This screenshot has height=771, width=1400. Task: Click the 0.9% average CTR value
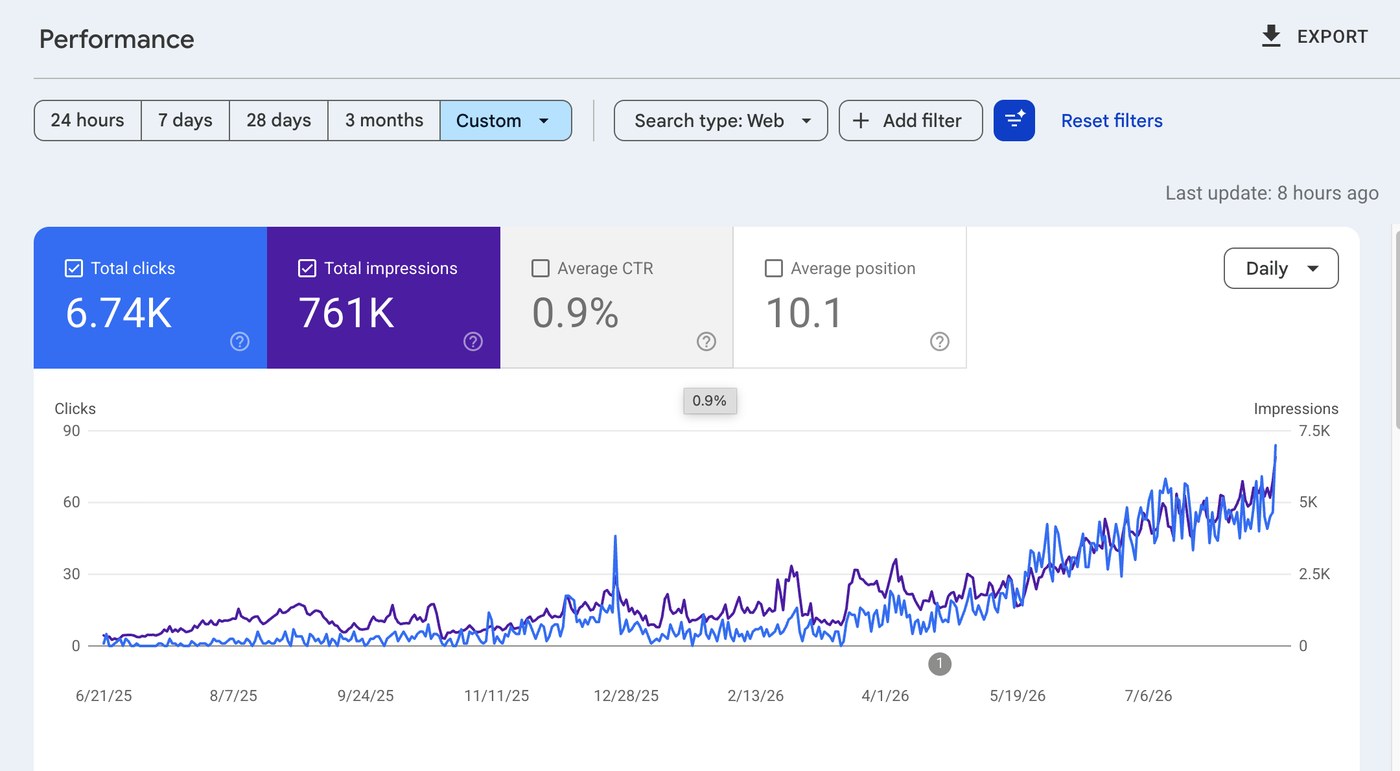click(575, 313)
